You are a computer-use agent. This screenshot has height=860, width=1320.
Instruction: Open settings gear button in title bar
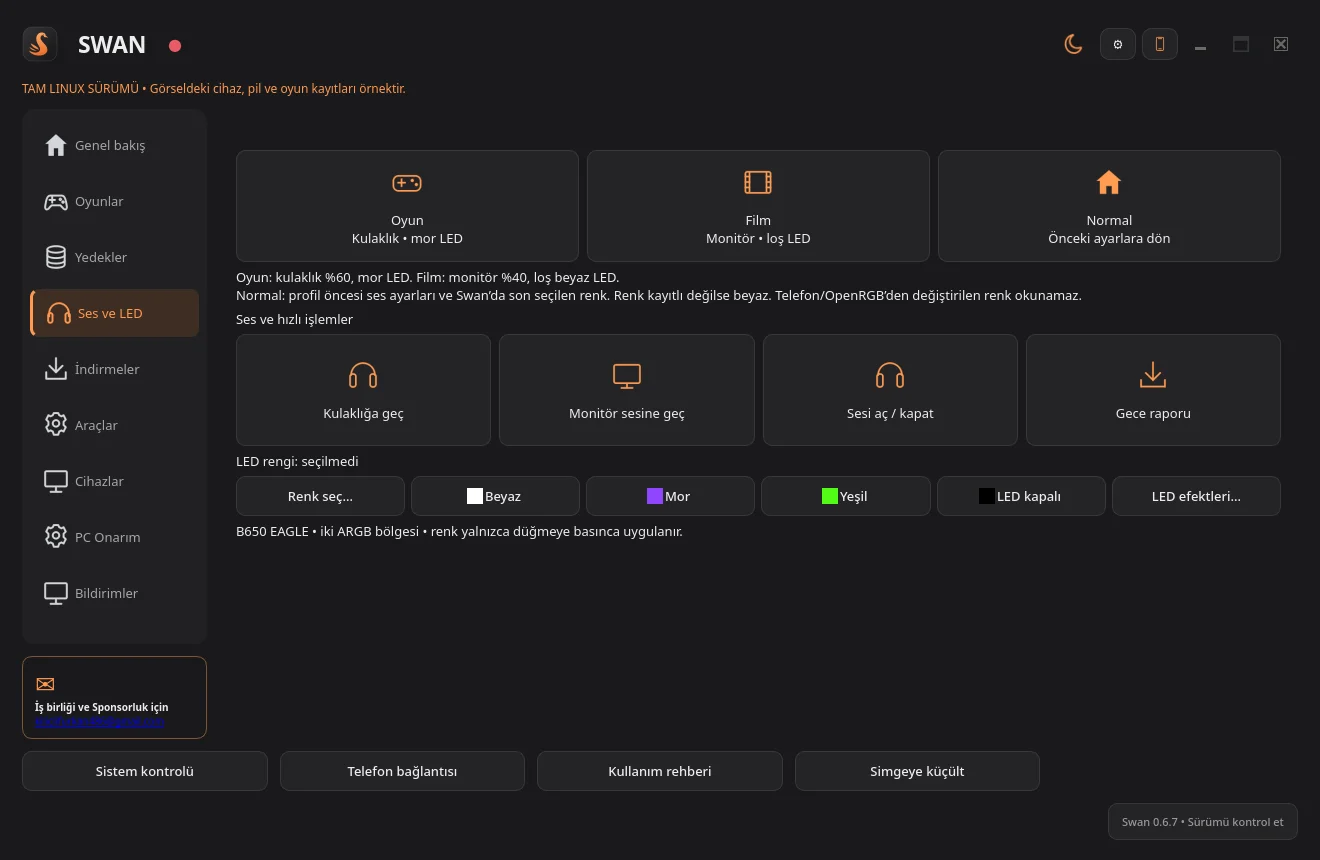tap(1118, 44)
